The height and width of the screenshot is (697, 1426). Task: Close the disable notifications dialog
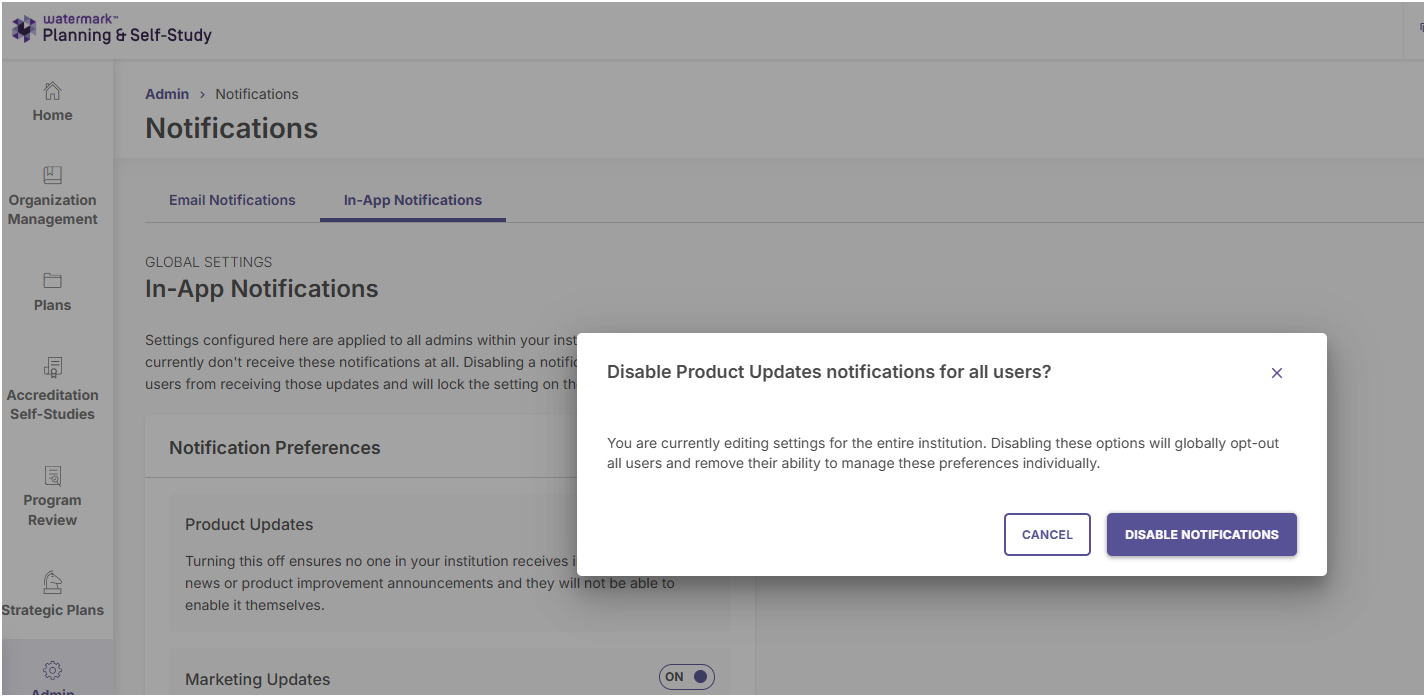click(1276, 373)
